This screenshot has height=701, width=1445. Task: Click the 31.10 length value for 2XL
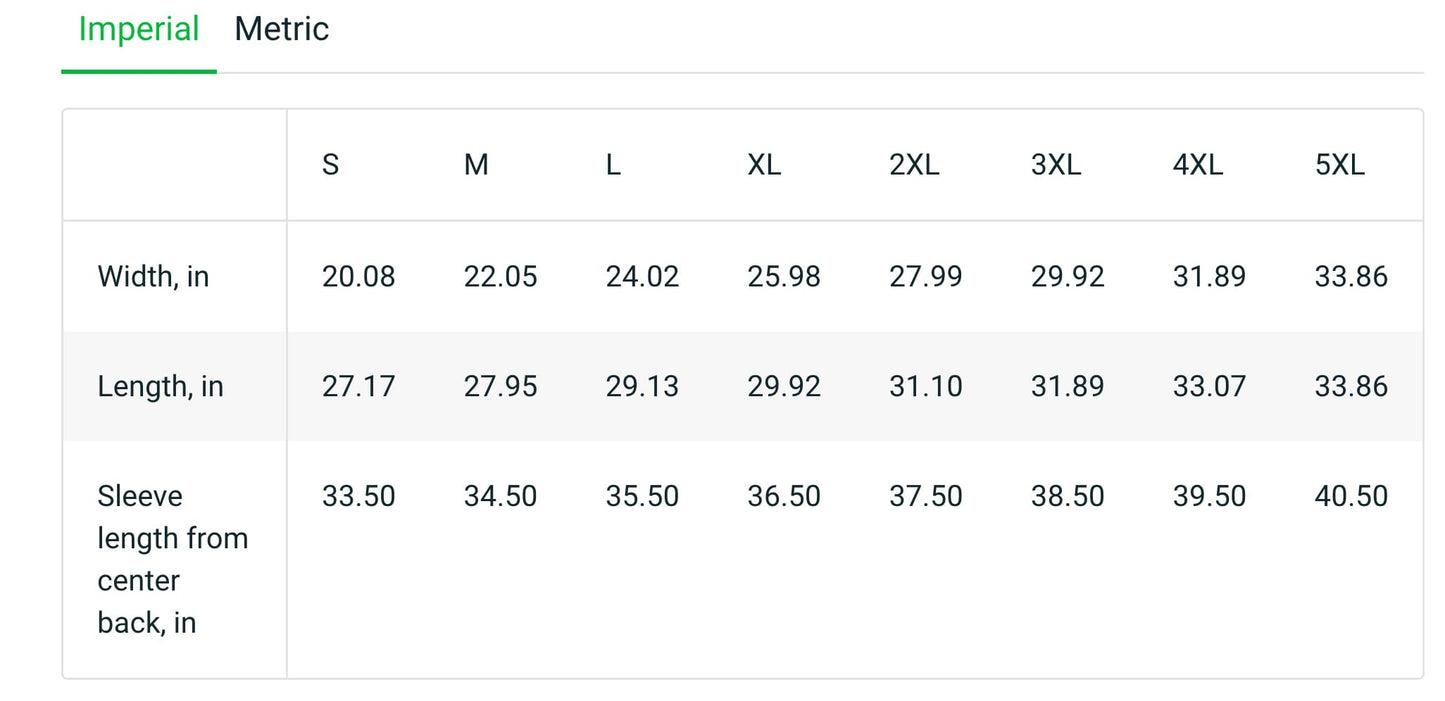coord(926,386)
